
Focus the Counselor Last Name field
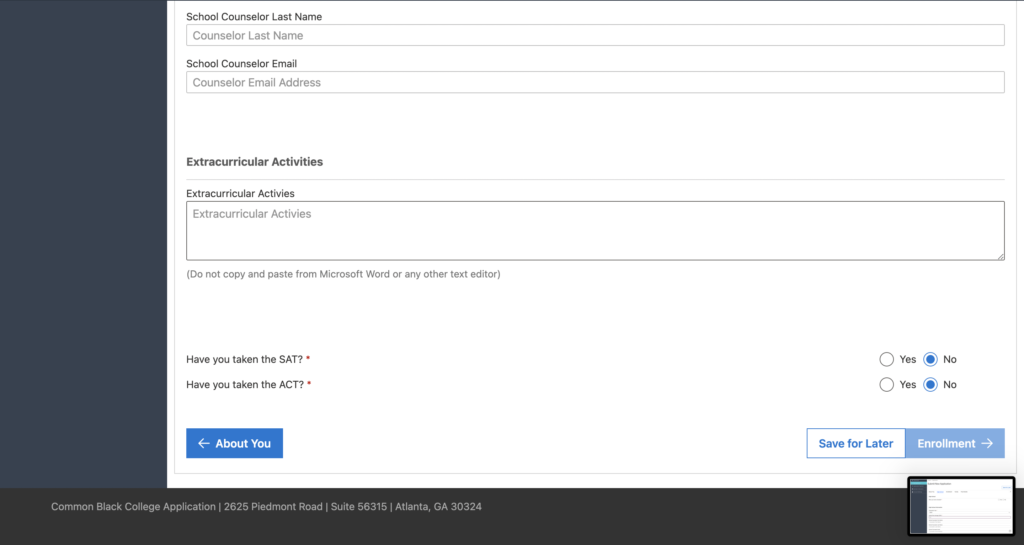pyautogui.click(x=595, y=35)
